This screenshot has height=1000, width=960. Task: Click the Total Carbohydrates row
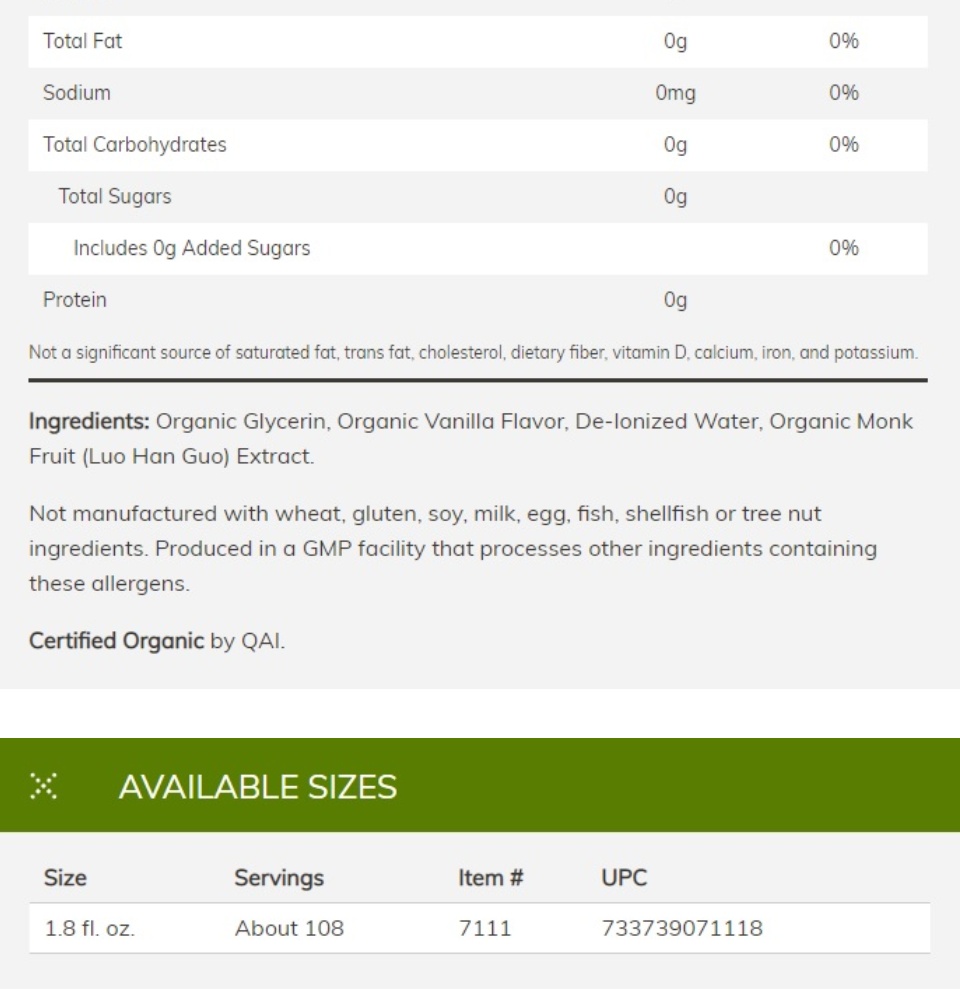[x=478, y=145]
